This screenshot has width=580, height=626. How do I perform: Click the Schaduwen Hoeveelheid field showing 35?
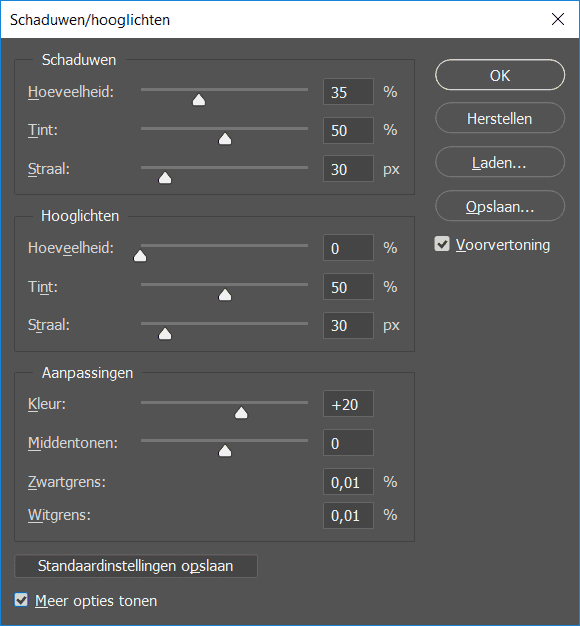click(x=348, y=92)
